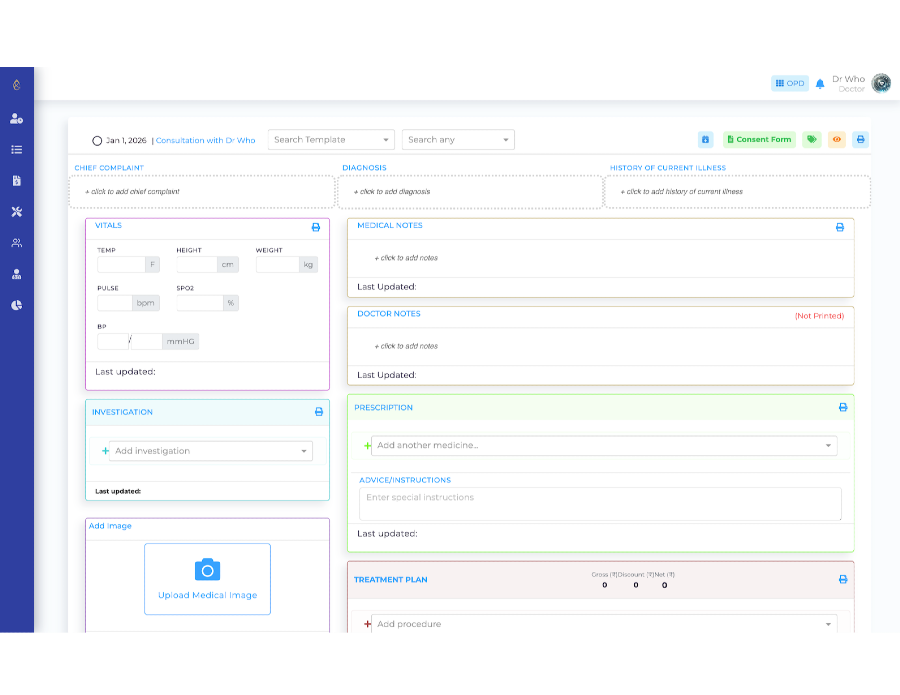Click to add notes under Medical Notes
The image size is (900, 695).
click(x=406, y=258)
